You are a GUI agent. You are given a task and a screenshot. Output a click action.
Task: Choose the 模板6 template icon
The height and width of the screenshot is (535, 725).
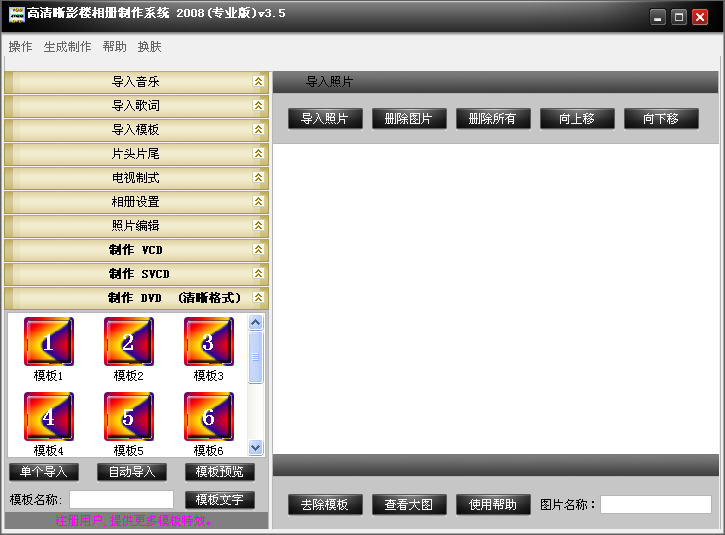pos(208,417)
